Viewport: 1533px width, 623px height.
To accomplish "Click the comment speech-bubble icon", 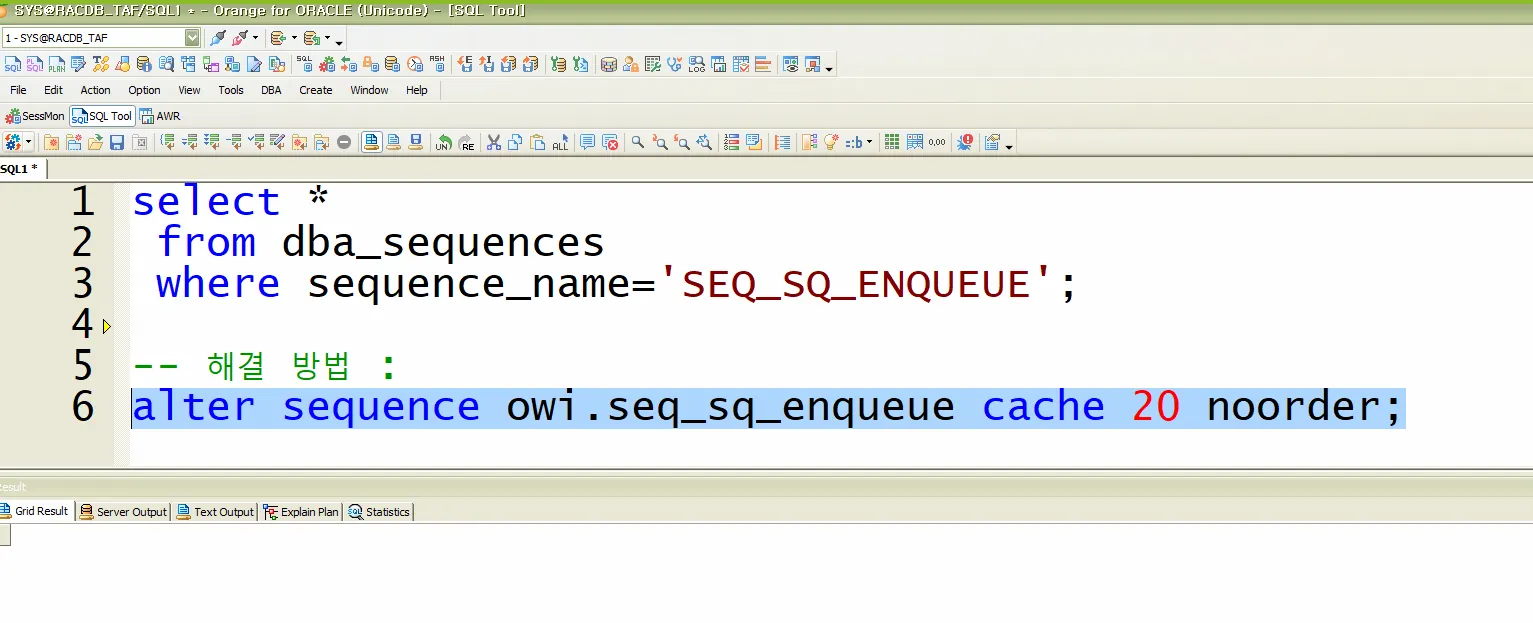I will click(587, 143).
